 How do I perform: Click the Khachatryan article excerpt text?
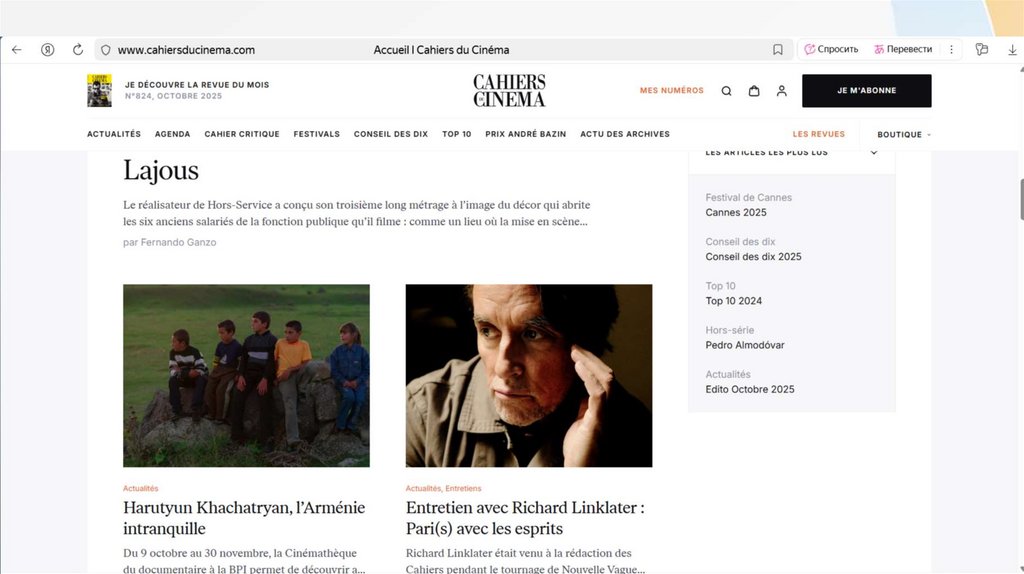pos(244,561)
